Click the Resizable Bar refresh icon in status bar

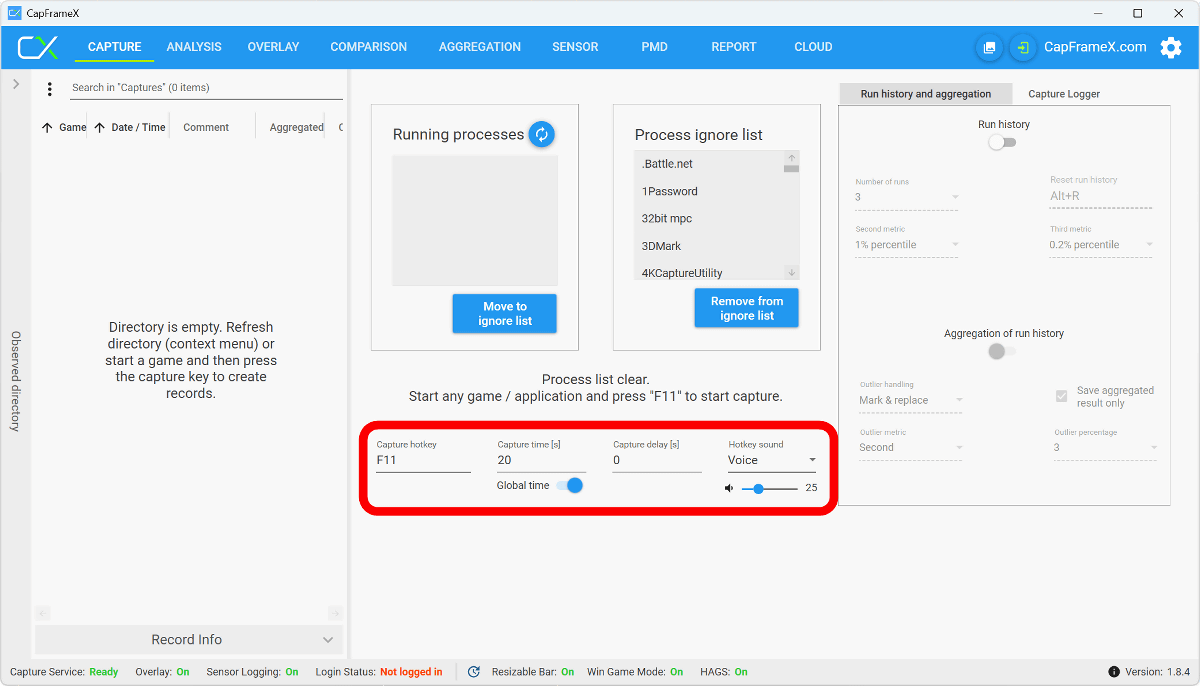tap(474, 672)
